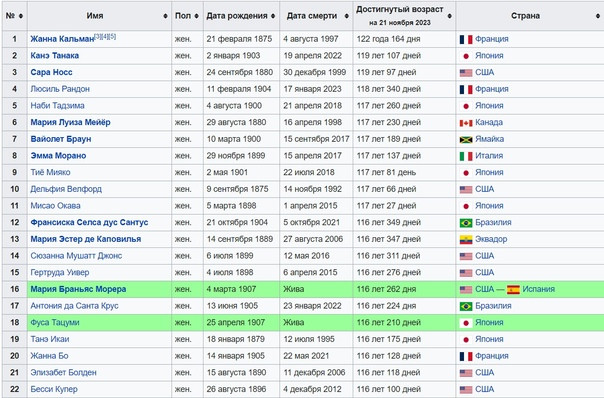Click Бразилия link in row 12
The image size is (604, 398).
pos(493,222)
